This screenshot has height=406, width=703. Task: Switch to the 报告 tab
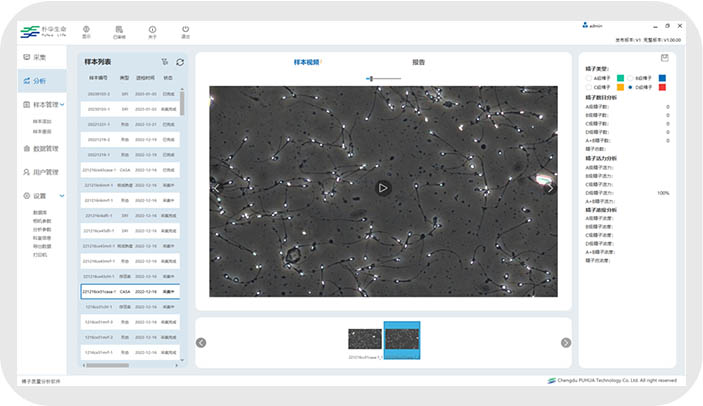(x=418, y=62)
